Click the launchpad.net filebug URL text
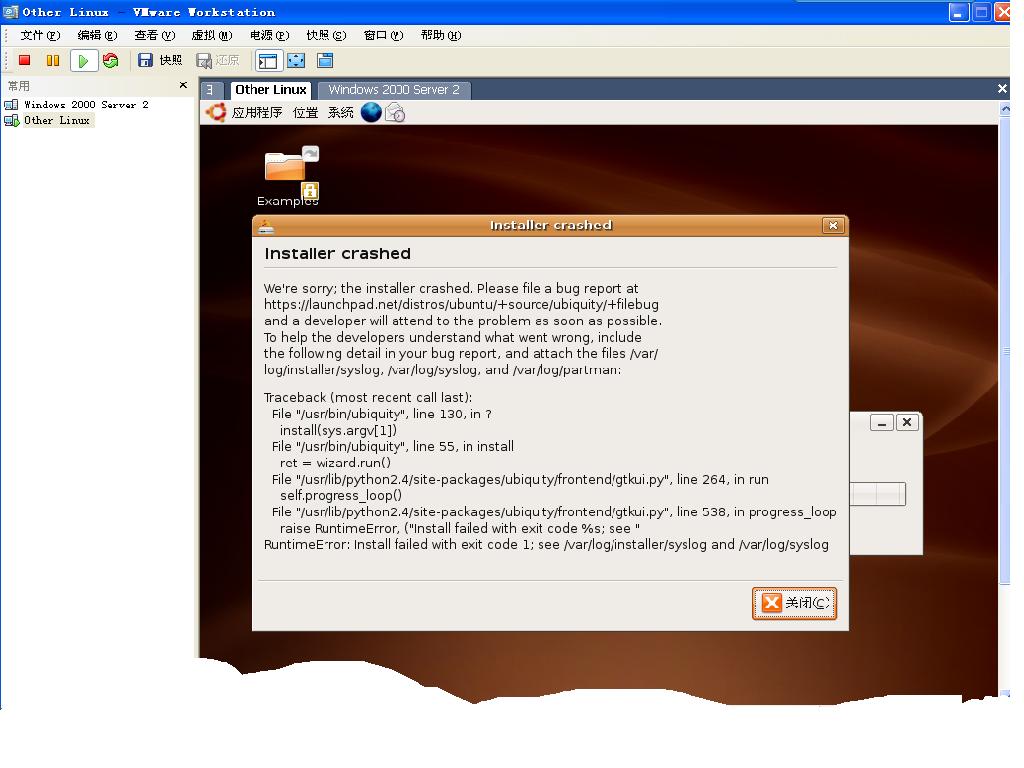This screenshot has width=1024, height=768. pos(461,304)
